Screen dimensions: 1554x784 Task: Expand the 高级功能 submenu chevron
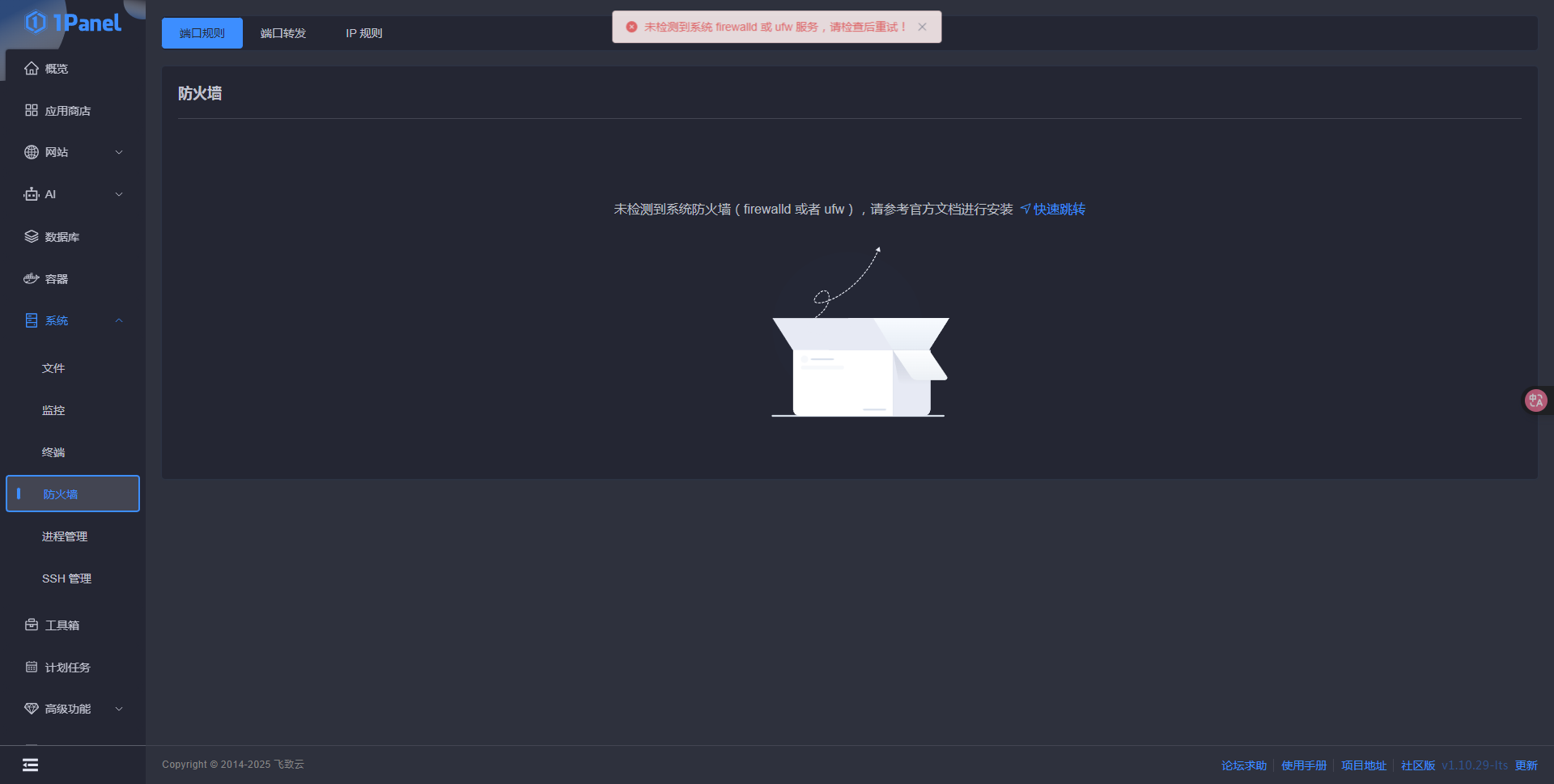click(119, 709)
